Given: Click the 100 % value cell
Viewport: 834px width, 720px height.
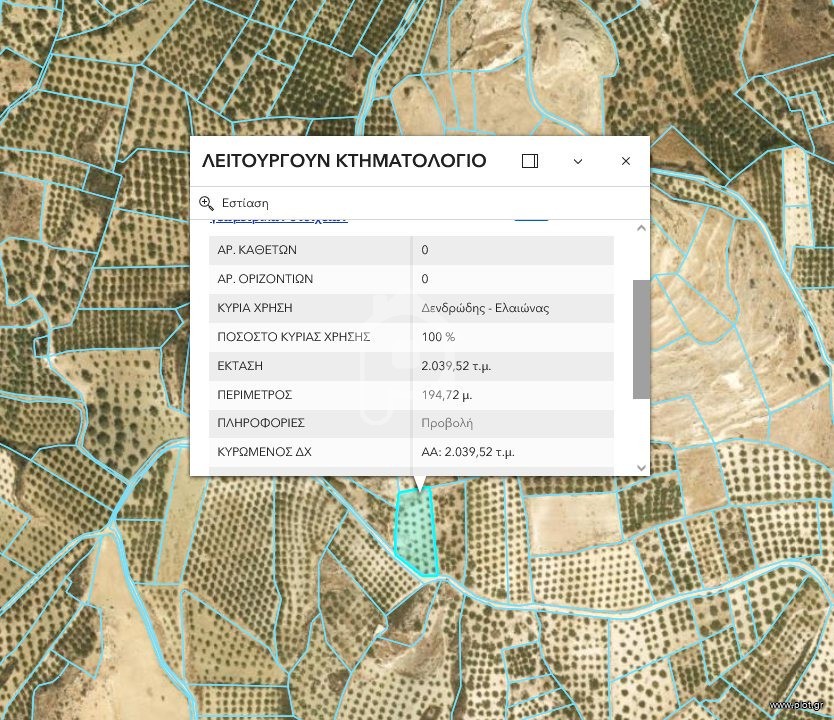Looking at the screenshot, I should click(438, 337).
